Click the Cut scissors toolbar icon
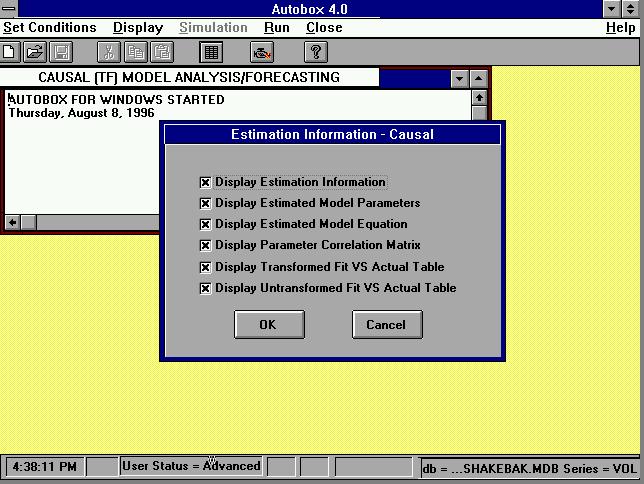The height and width of the screenshot is (484, 644). tap(109, 52)
